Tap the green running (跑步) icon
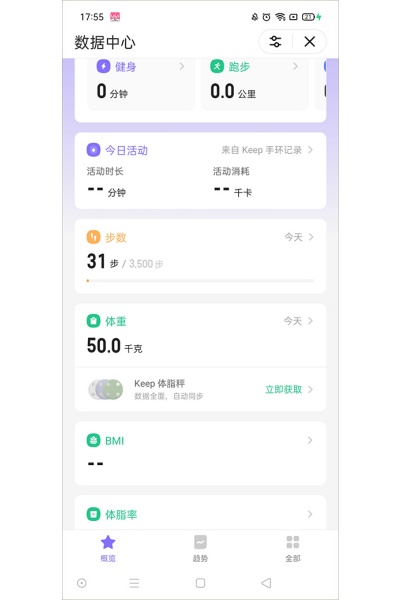The width and height of the screenshot is (400, 600). [217, 66]
